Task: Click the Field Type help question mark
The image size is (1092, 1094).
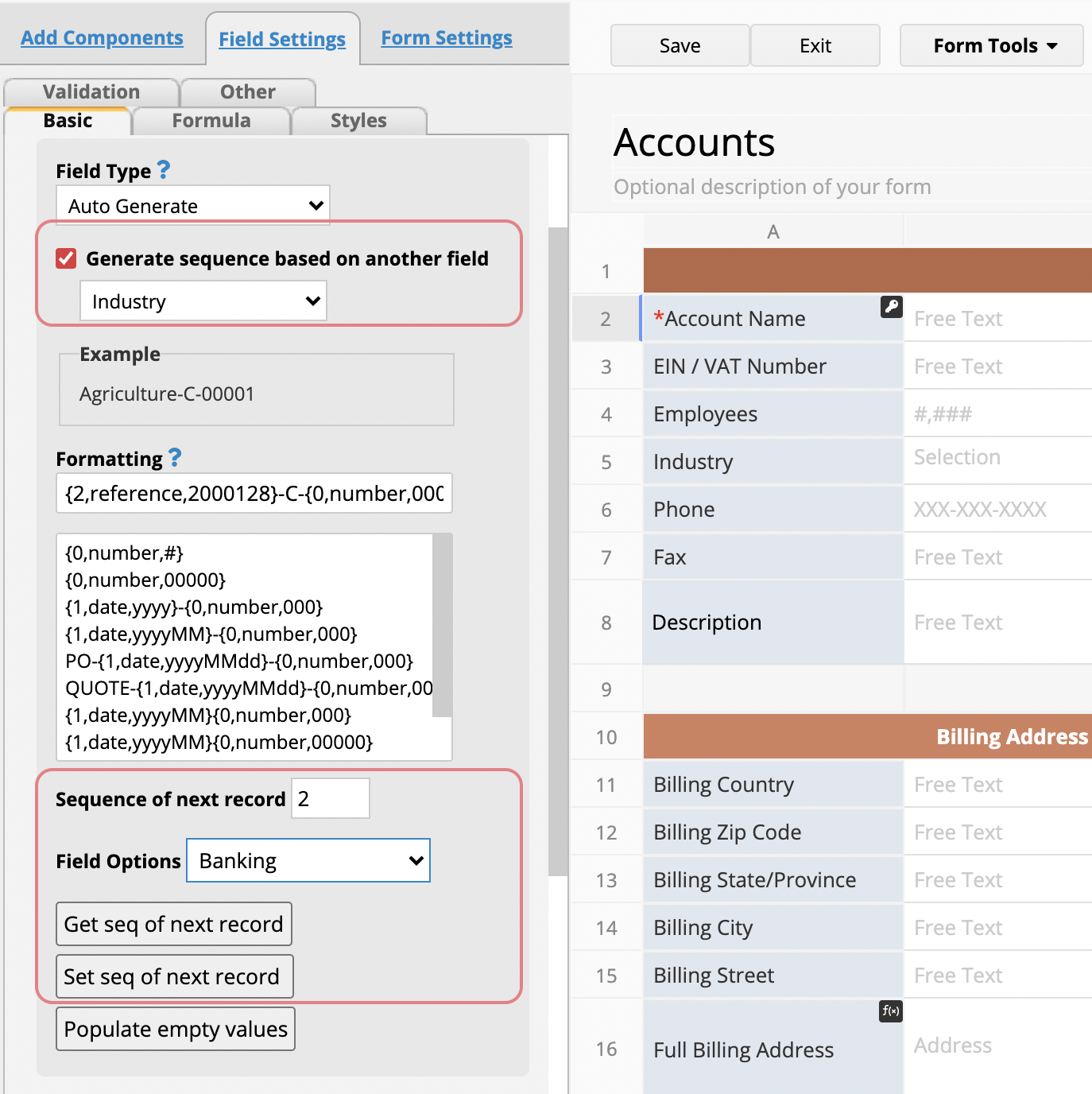Action: pos(164,169)
